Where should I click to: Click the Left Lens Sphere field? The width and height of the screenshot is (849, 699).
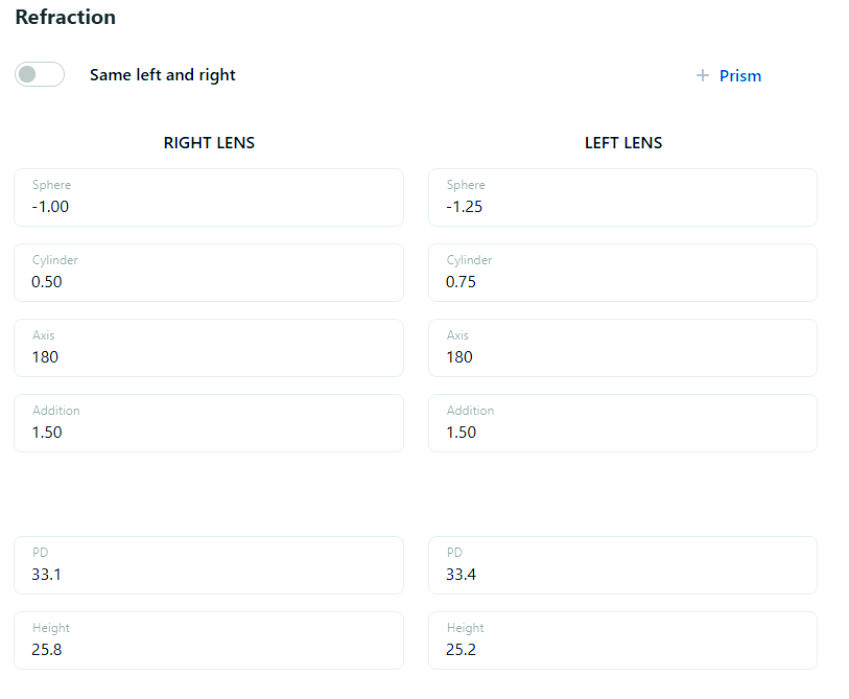(x=622, y=198)
